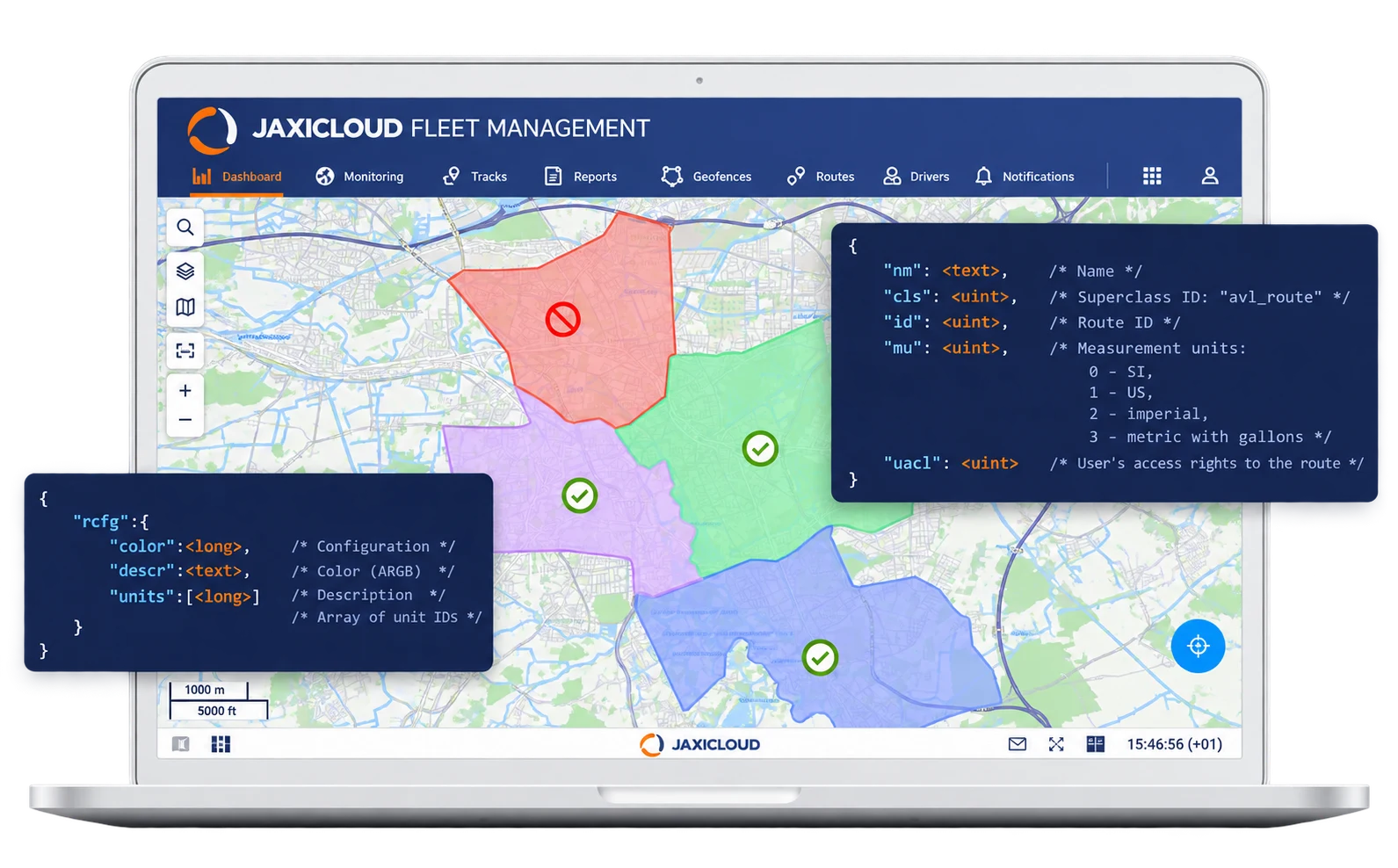Open the Tracks tab
Screen dimensions: 1398x868
click(474, 177)
